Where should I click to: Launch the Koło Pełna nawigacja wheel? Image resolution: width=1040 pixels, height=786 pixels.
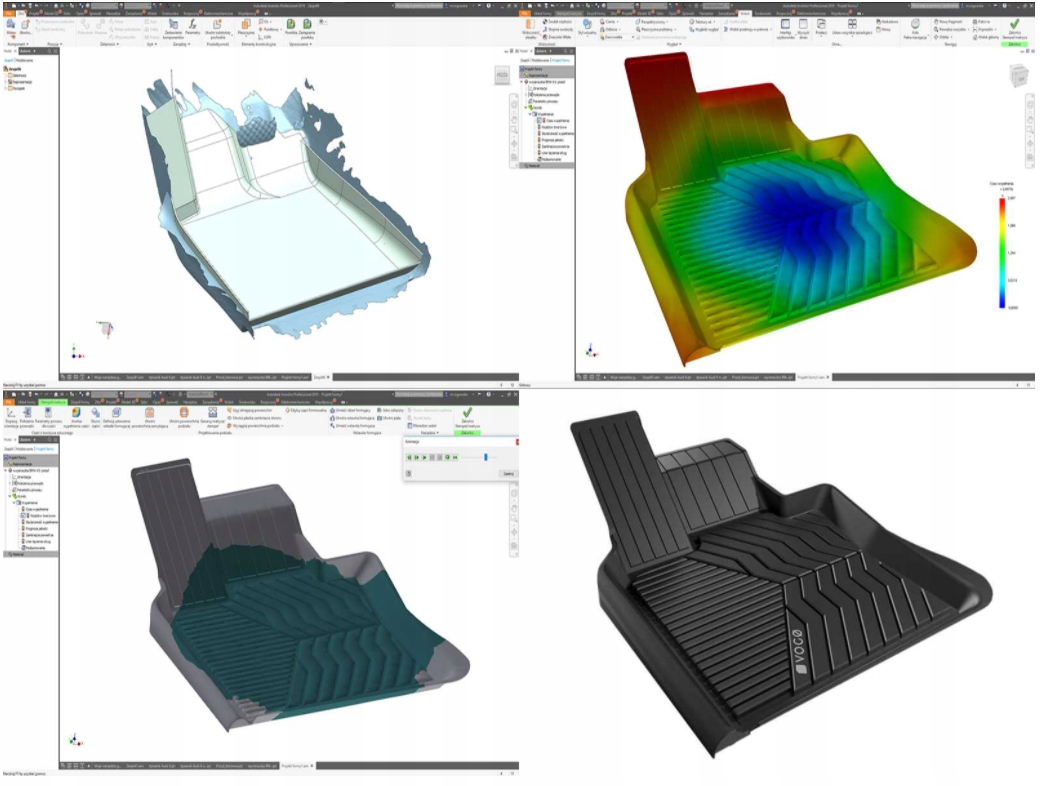[916, 25]
